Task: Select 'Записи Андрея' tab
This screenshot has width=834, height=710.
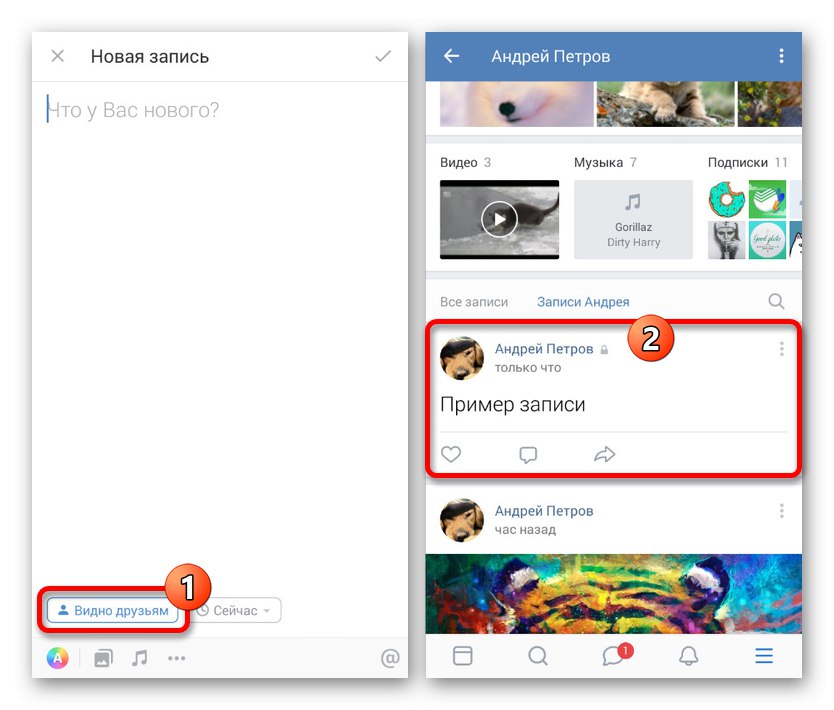Action: click(583, 302)
